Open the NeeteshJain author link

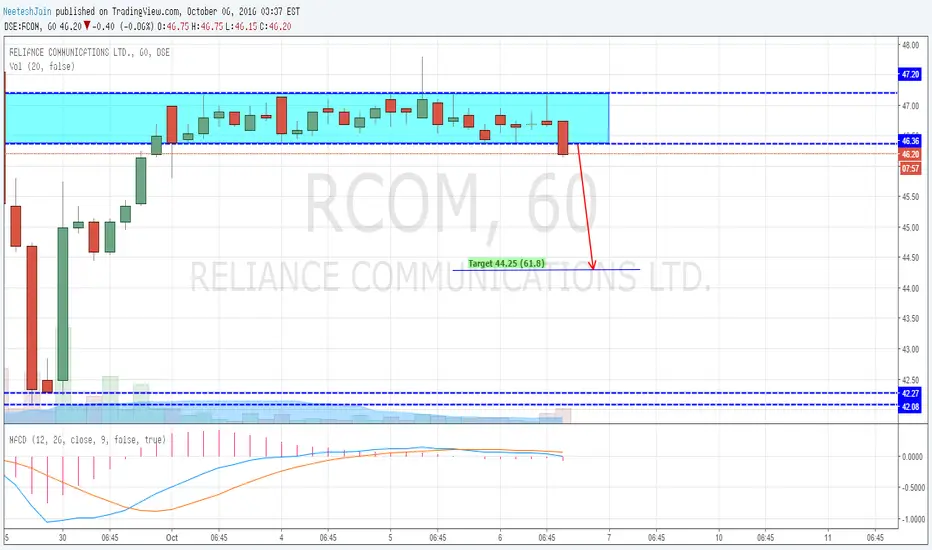coord(27,11)
